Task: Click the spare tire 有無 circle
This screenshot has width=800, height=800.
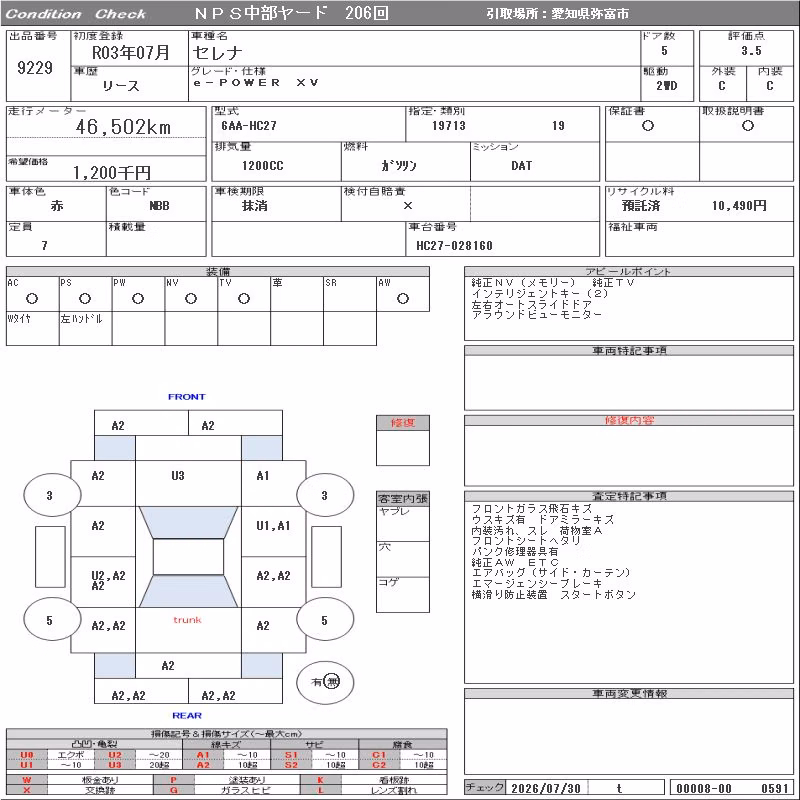Action: point(325,682)
